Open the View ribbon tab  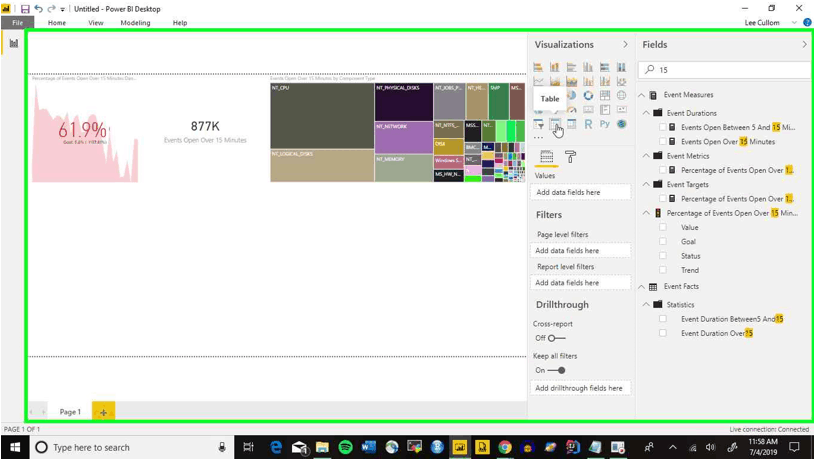pos(96,23)
